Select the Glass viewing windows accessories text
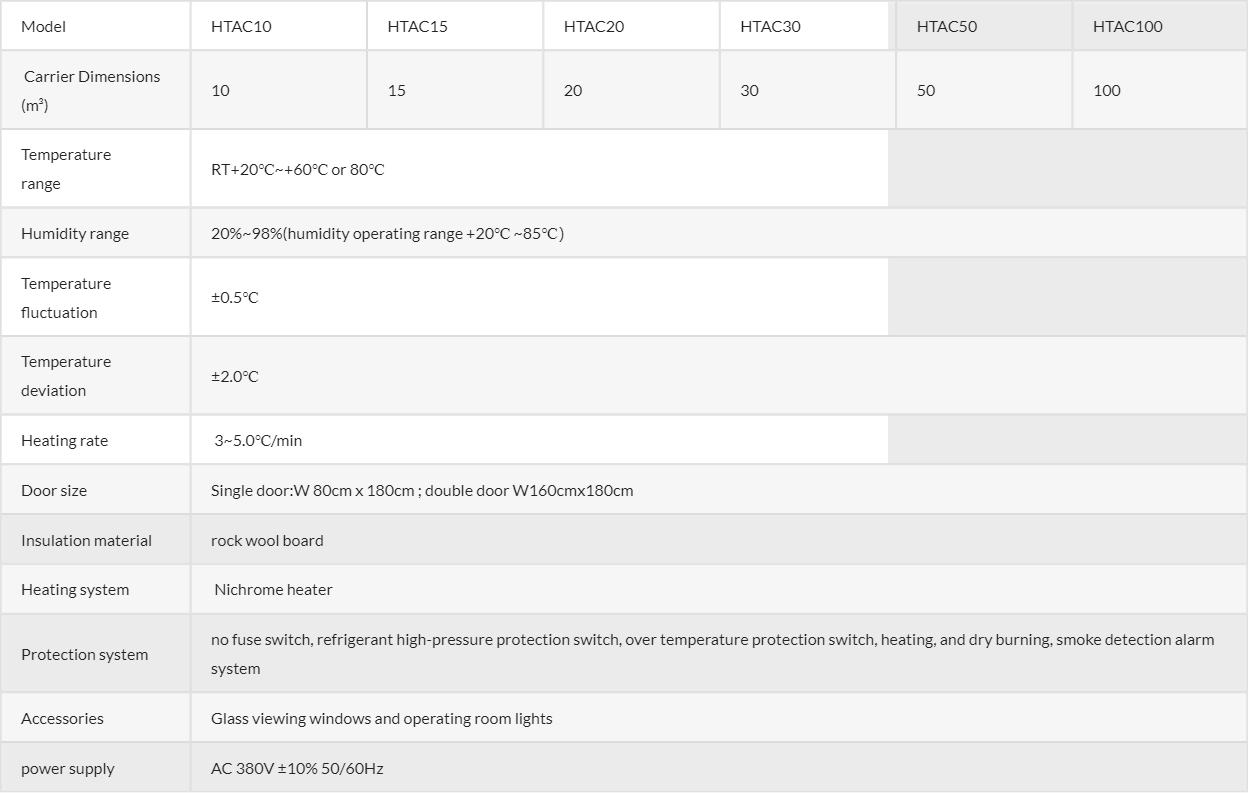Viewport: 1248px width, 793px height. click(x=382, y=718)
